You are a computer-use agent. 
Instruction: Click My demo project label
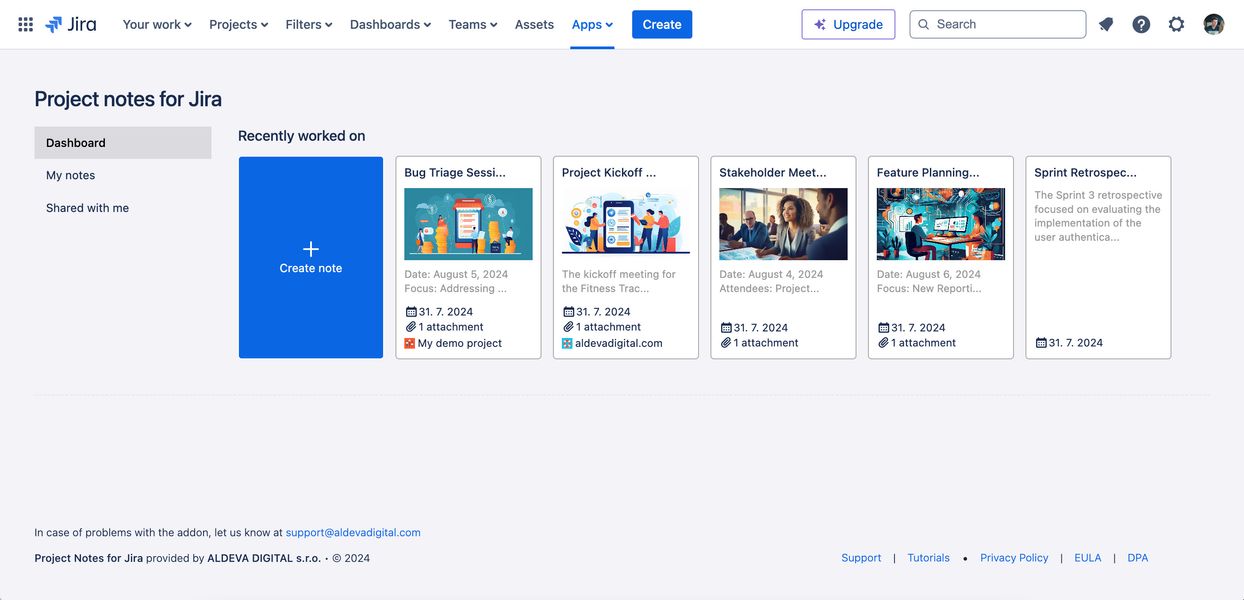(x=460, y=343)
